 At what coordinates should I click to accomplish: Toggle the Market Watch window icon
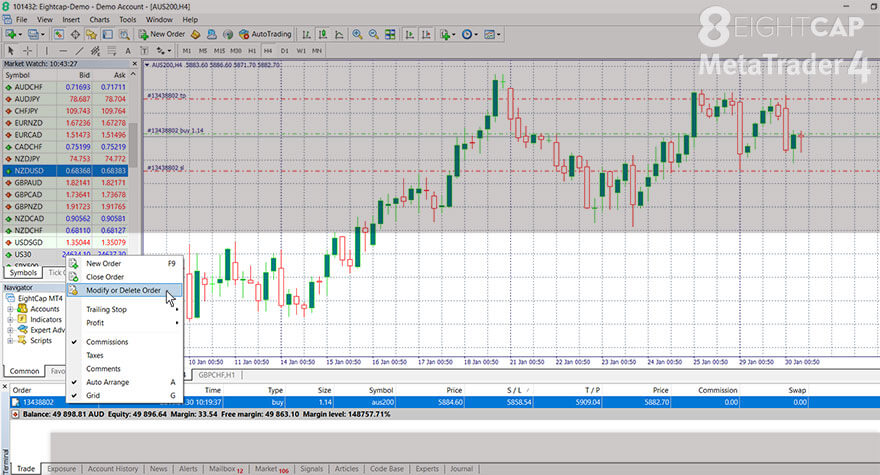pyautogui.click(x=58, y=34)
